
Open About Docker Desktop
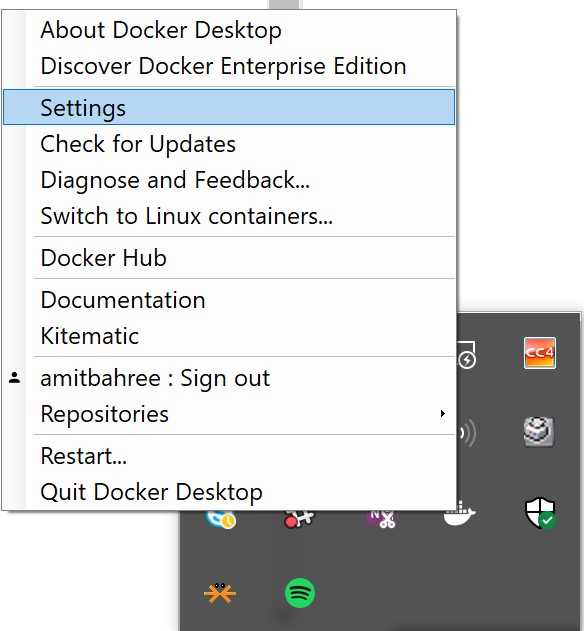[229, 30]
